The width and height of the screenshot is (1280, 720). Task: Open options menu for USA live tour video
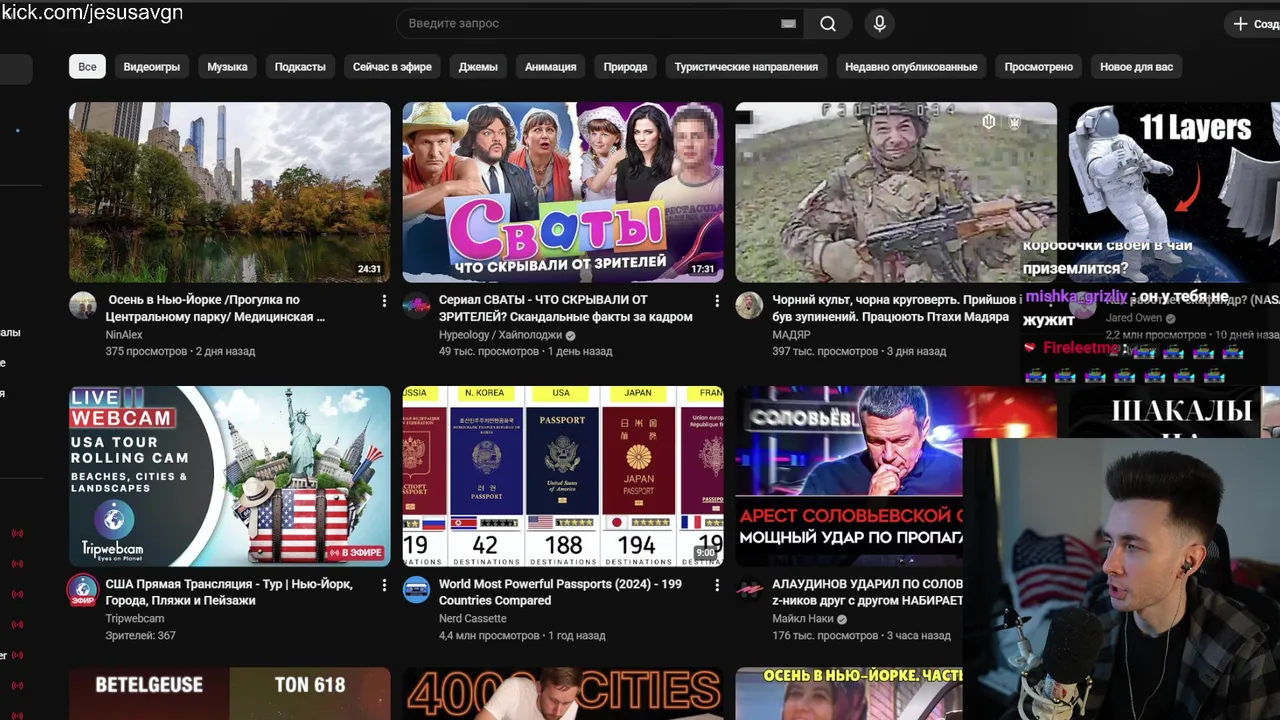(x=384, y=585)
